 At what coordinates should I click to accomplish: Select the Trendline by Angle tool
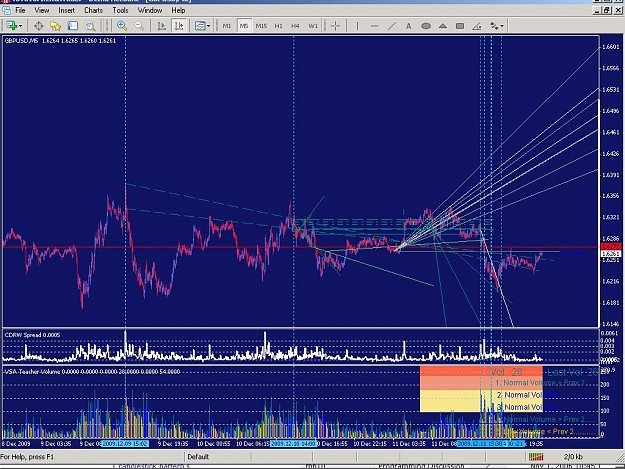[477, 26]
